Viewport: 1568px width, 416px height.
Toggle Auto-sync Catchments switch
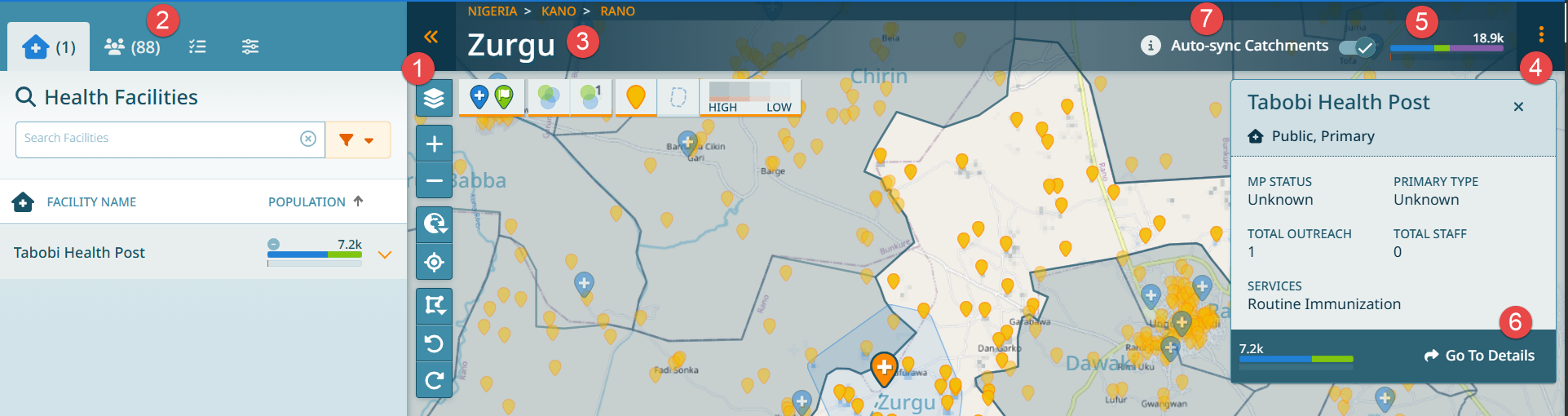pos(1358,46)
